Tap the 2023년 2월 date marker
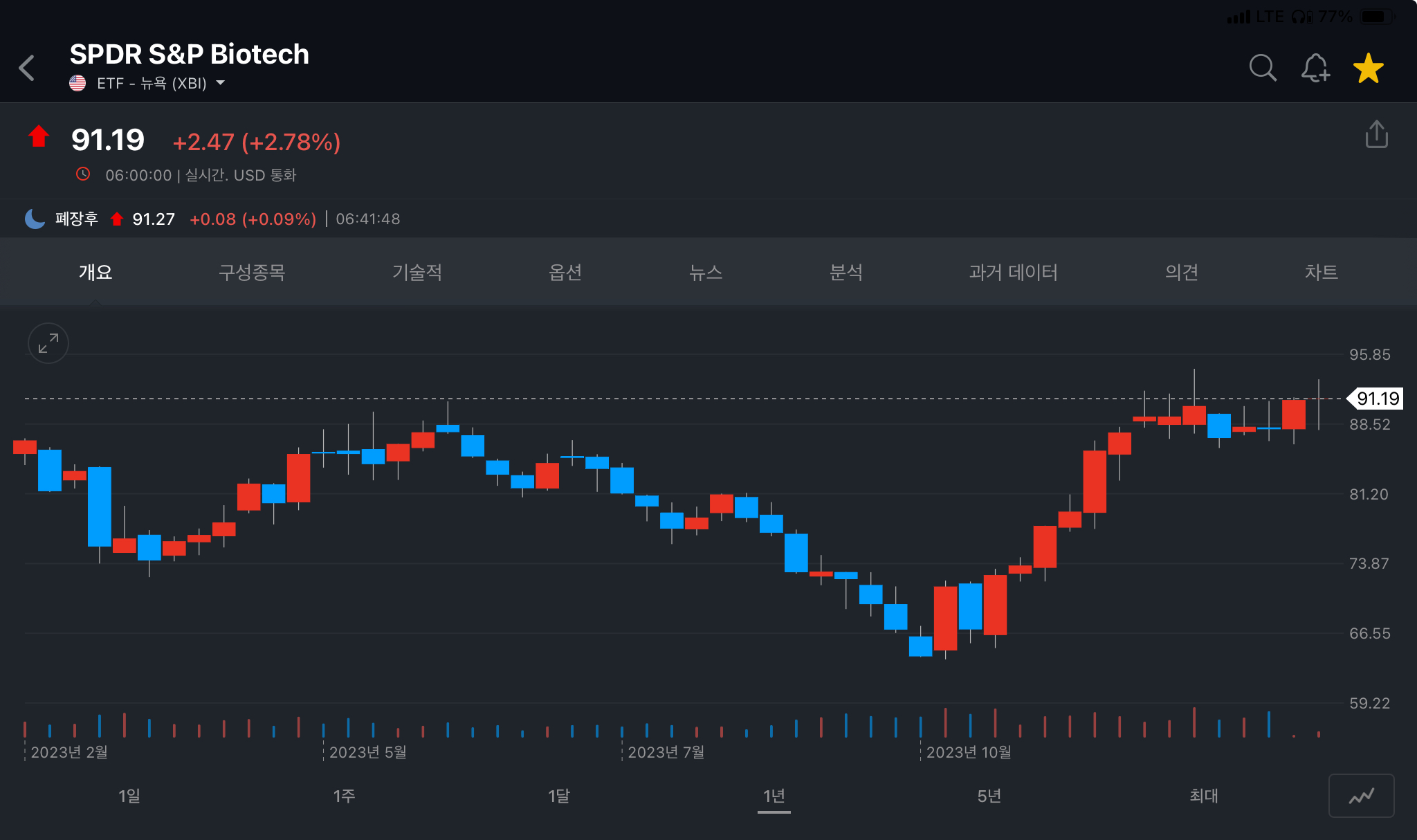Viewport: 1417px width, 840px height. click(69, 752)
